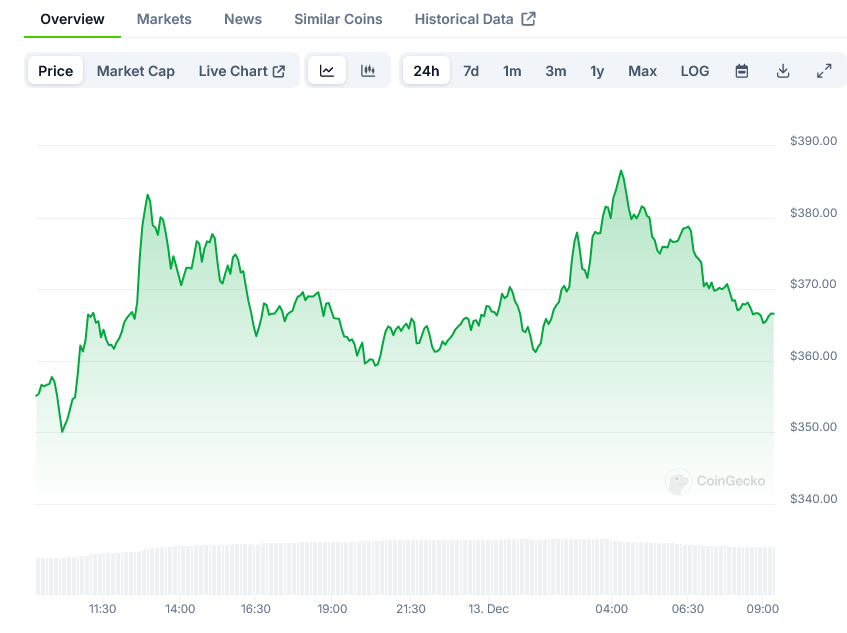Click the CoinGecko watermark logo
This screenshot has width=847, height=633.
[x=679, y=482]
